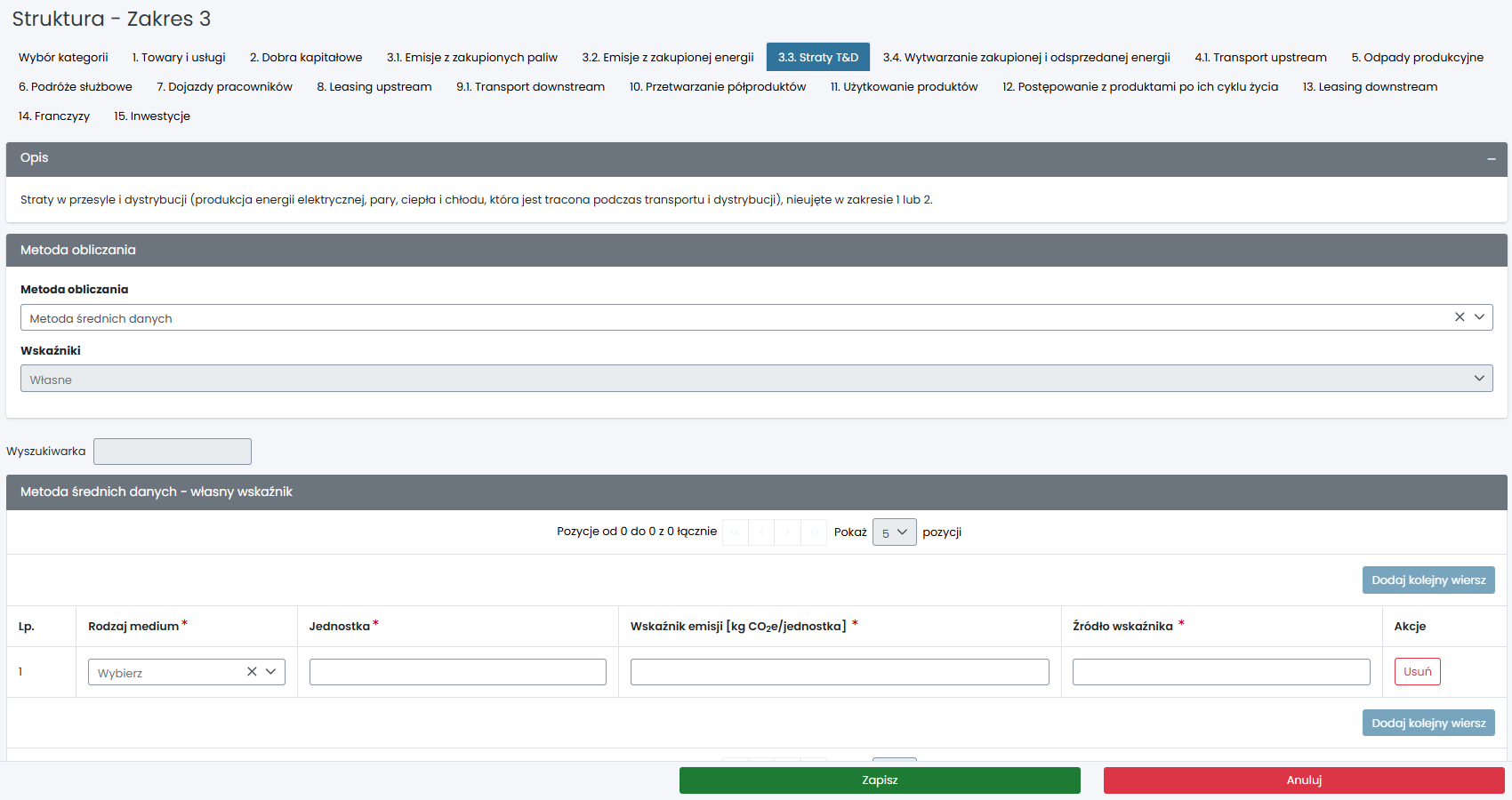Clear the Rodzaj medium selection
This screenshot has height=800, width=1512.
252,672
